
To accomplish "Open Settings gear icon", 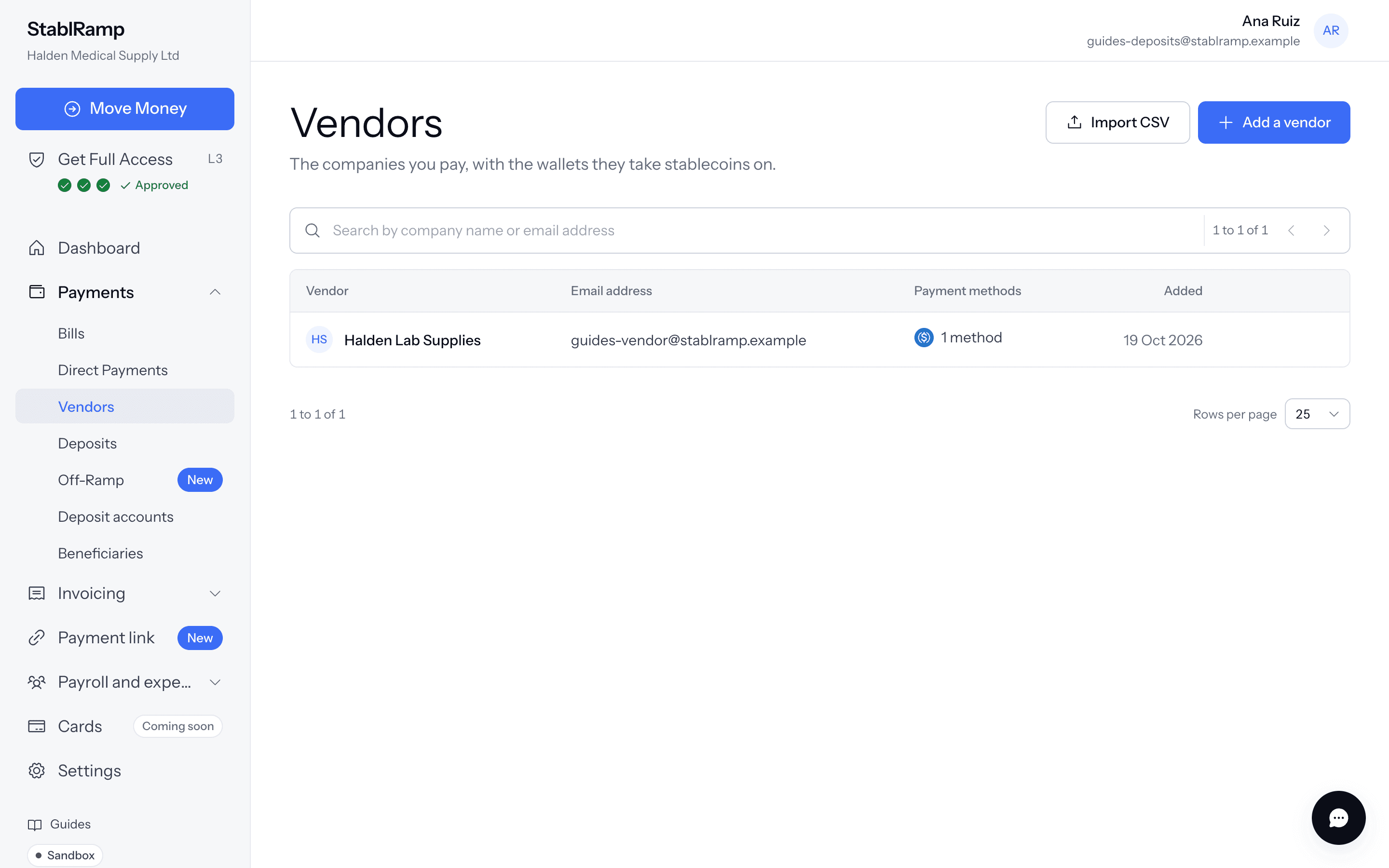I will (37, 771).
